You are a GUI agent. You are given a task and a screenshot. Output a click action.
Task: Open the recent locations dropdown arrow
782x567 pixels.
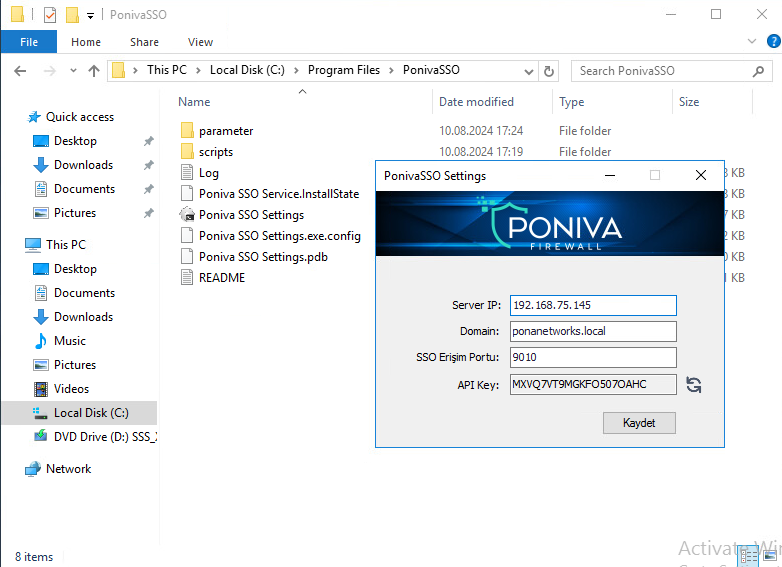(73, 71)
